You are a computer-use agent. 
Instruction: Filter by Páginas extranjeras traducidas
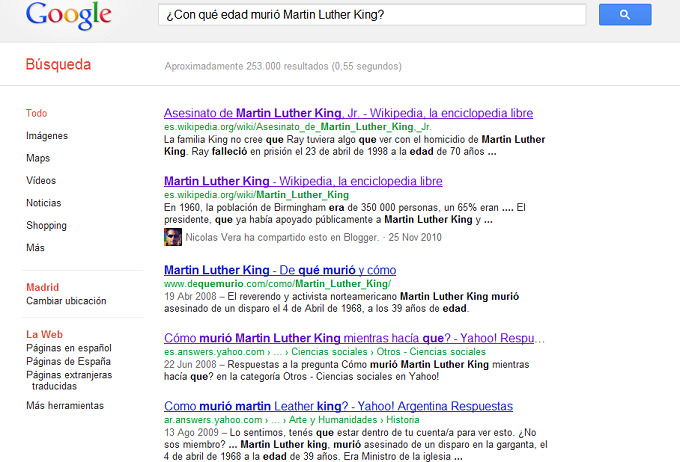tap(69, 380)
